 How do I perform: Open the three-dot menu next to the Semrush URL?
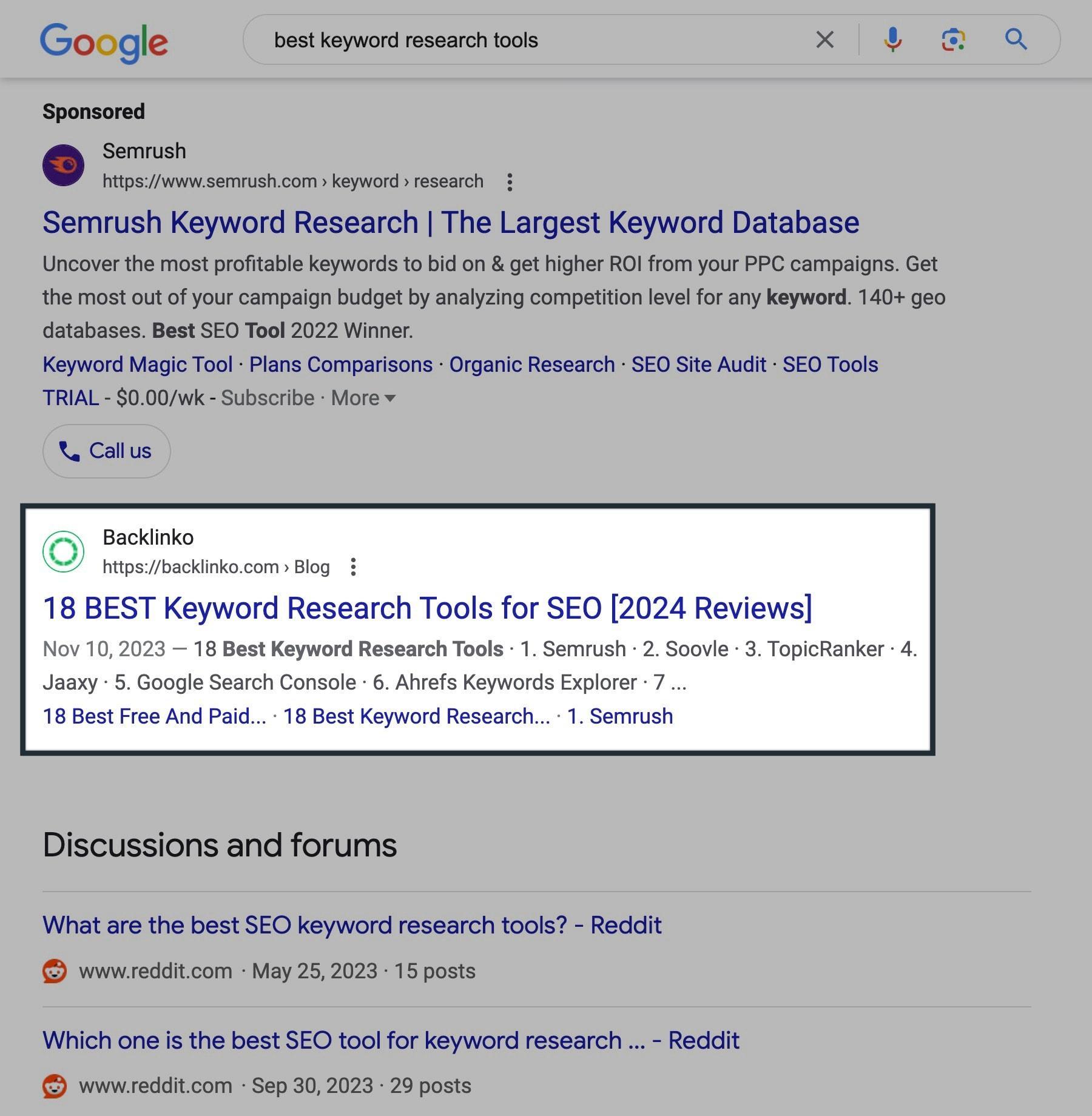pyautogui.click(x=510, y=181)
